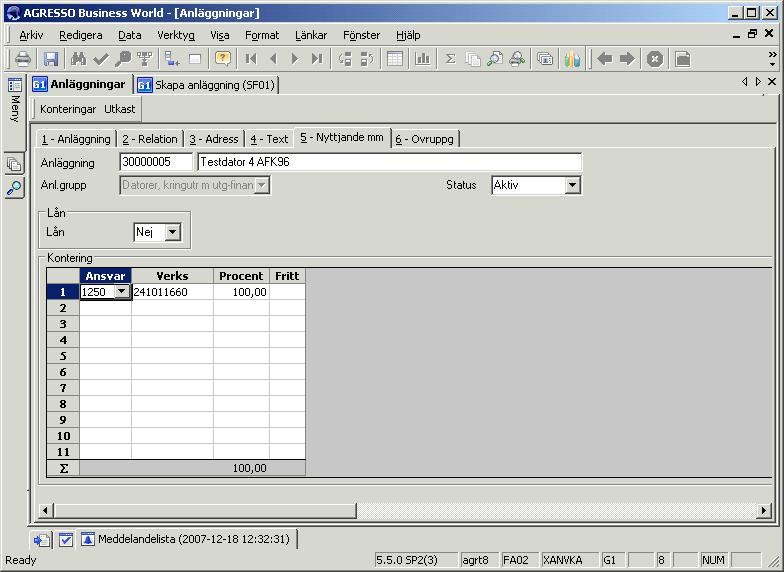Viewport: 784px width, 572px height.
Task: Click the bar chart toolbar icon
Action: tap(422, 59)
